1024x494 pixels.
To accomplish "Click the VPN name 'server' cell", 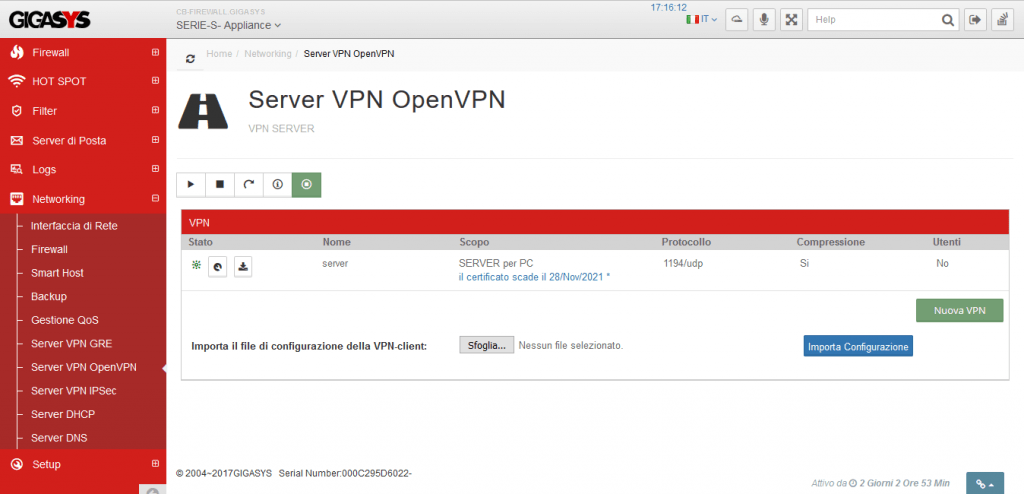I will pos(335,263).
